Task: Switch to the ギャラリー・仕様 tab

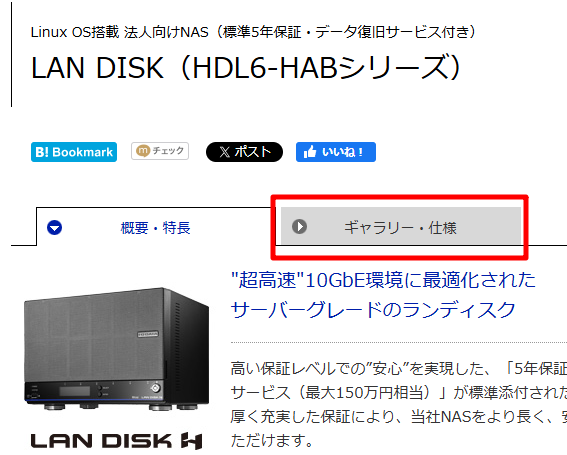Action: (401, 227)
